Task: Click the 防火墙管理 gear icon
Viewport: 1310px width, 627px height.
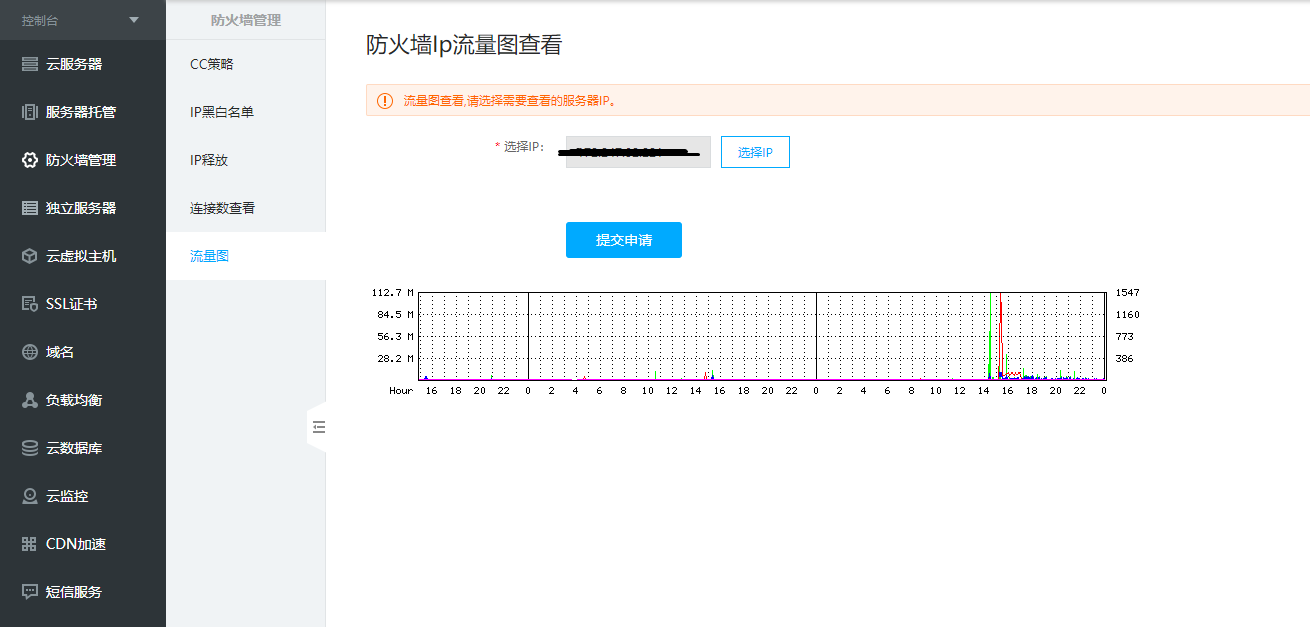Action: pos(30,160)
